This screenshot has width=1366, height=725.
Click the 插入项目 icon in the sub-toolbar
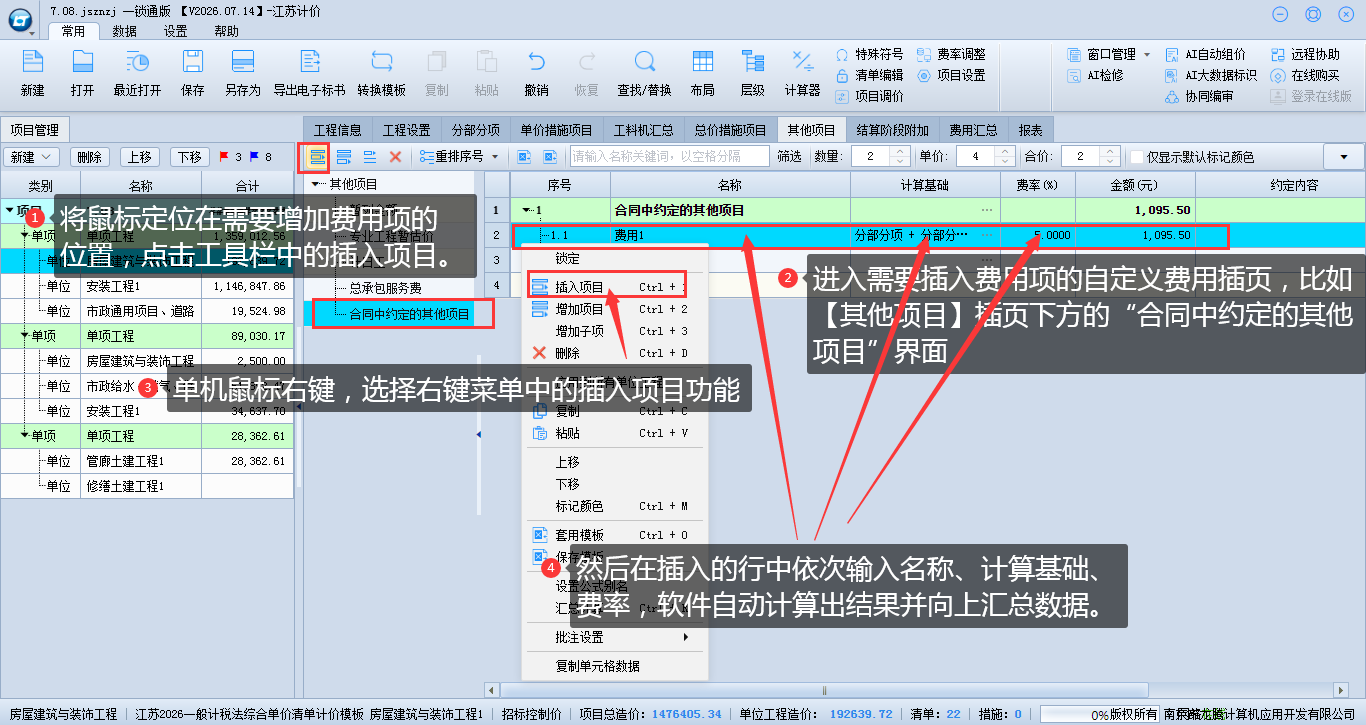click(318, 157)
